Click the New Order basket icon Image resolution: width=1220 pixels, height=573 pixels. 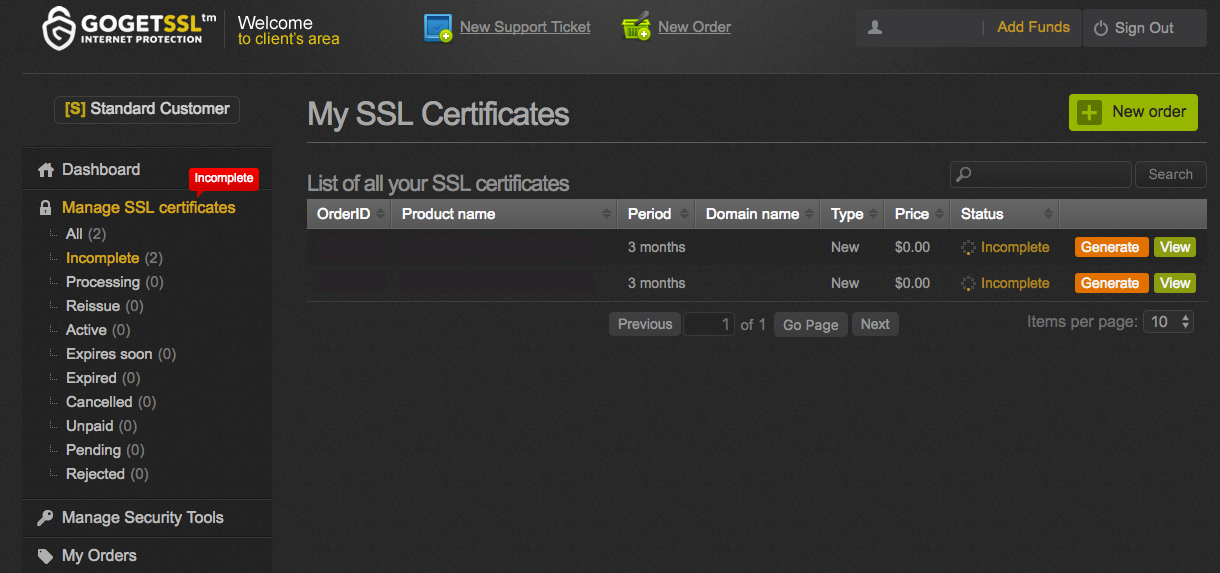coord(636,28)
